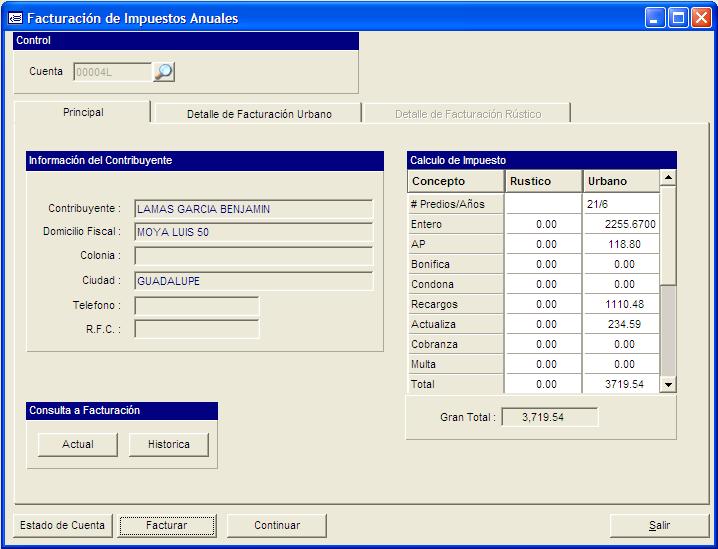
Task: Switch to Detalle de Facturación Urbano tab
Action: point(259,114)
